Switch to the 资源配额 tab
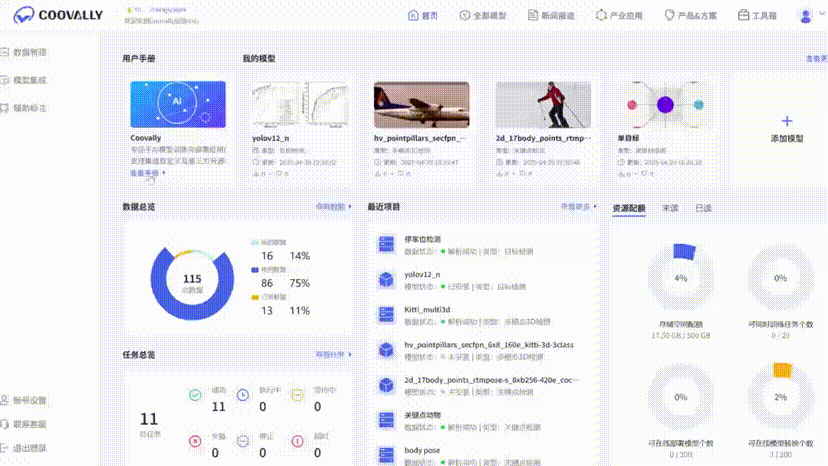This screenshot has height=466, width=828. 629,208
